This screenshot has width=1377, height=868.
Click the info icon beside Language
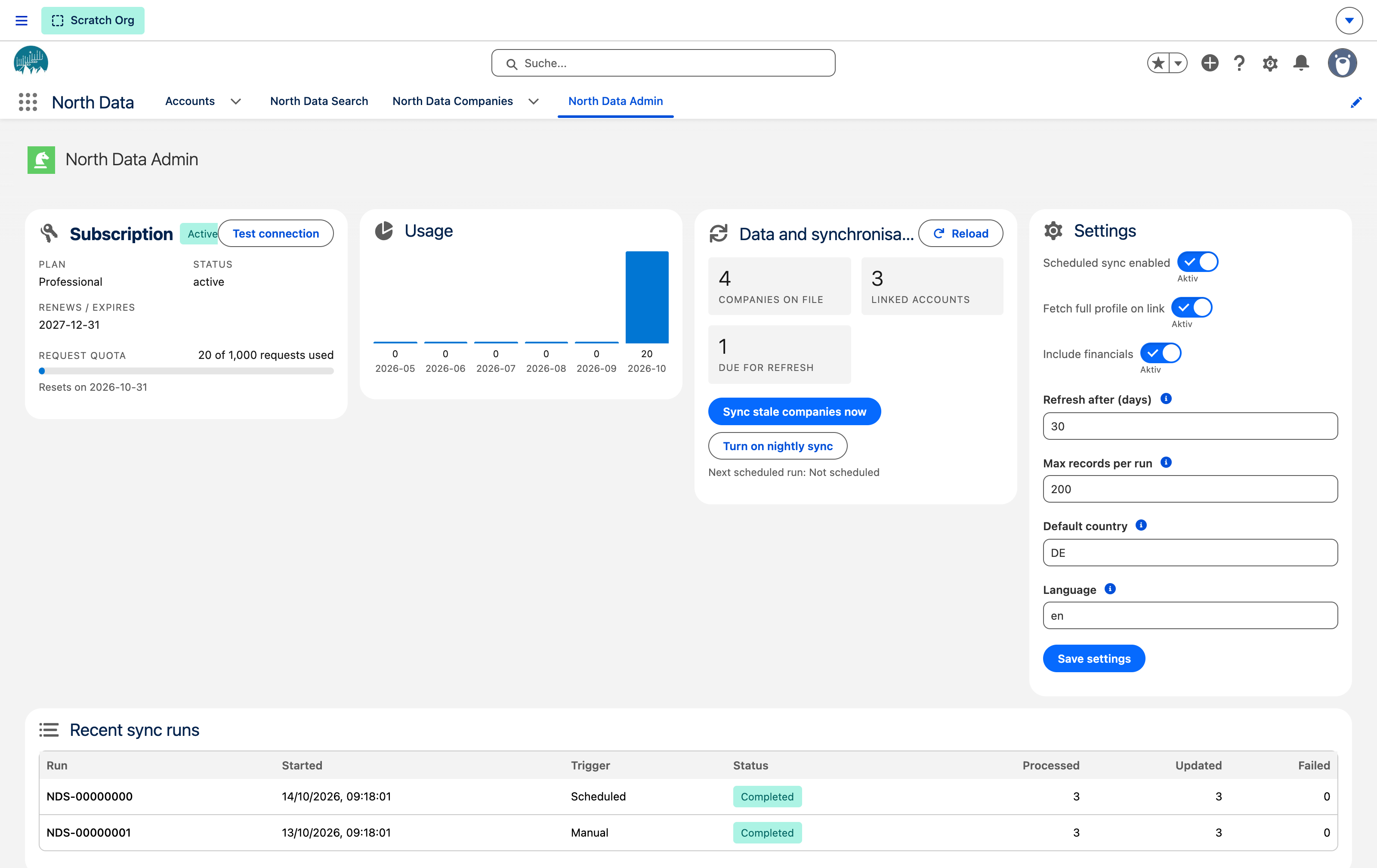pos(1110,589)
